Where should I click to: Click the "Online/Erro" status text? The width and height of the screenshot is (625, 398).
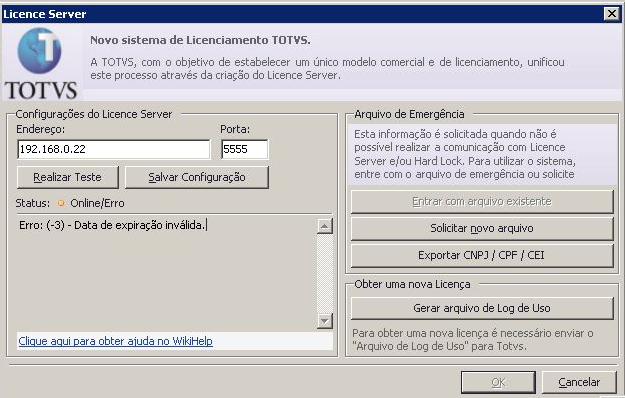[97, 203]
